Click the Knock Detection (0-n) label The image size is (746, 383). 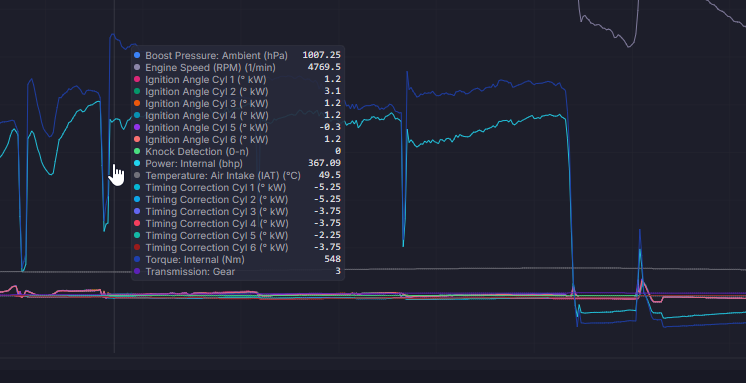pyautogui.click(x=197, y=151)
